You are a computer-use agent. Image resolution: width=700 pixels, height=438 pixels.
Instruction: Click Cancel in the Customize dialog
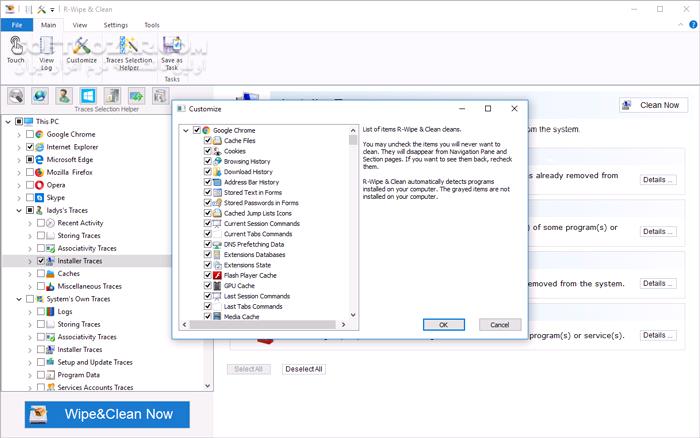point(499,325)
